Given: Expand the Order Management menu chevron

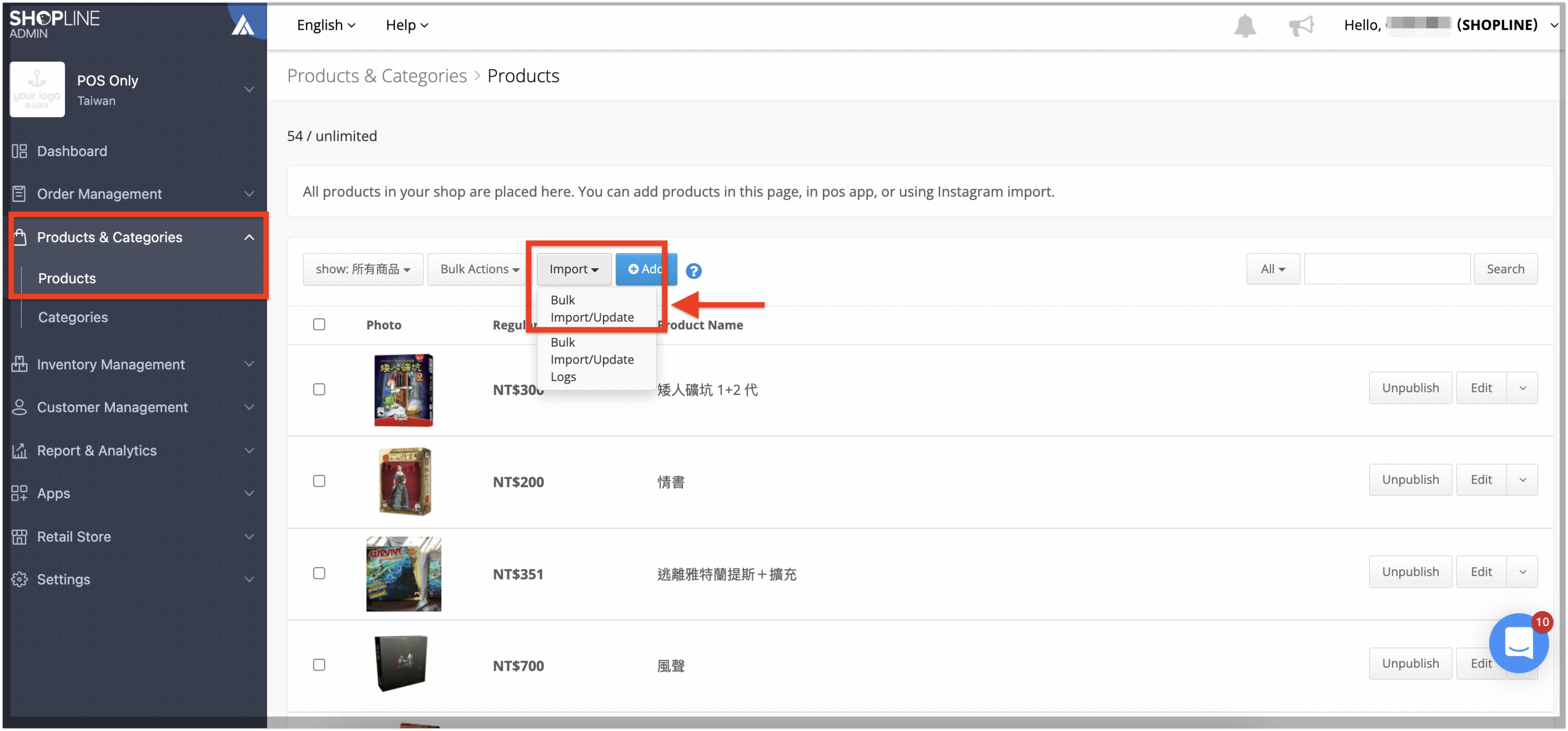Looking at the screenshot, I should [x=249, y=194].
